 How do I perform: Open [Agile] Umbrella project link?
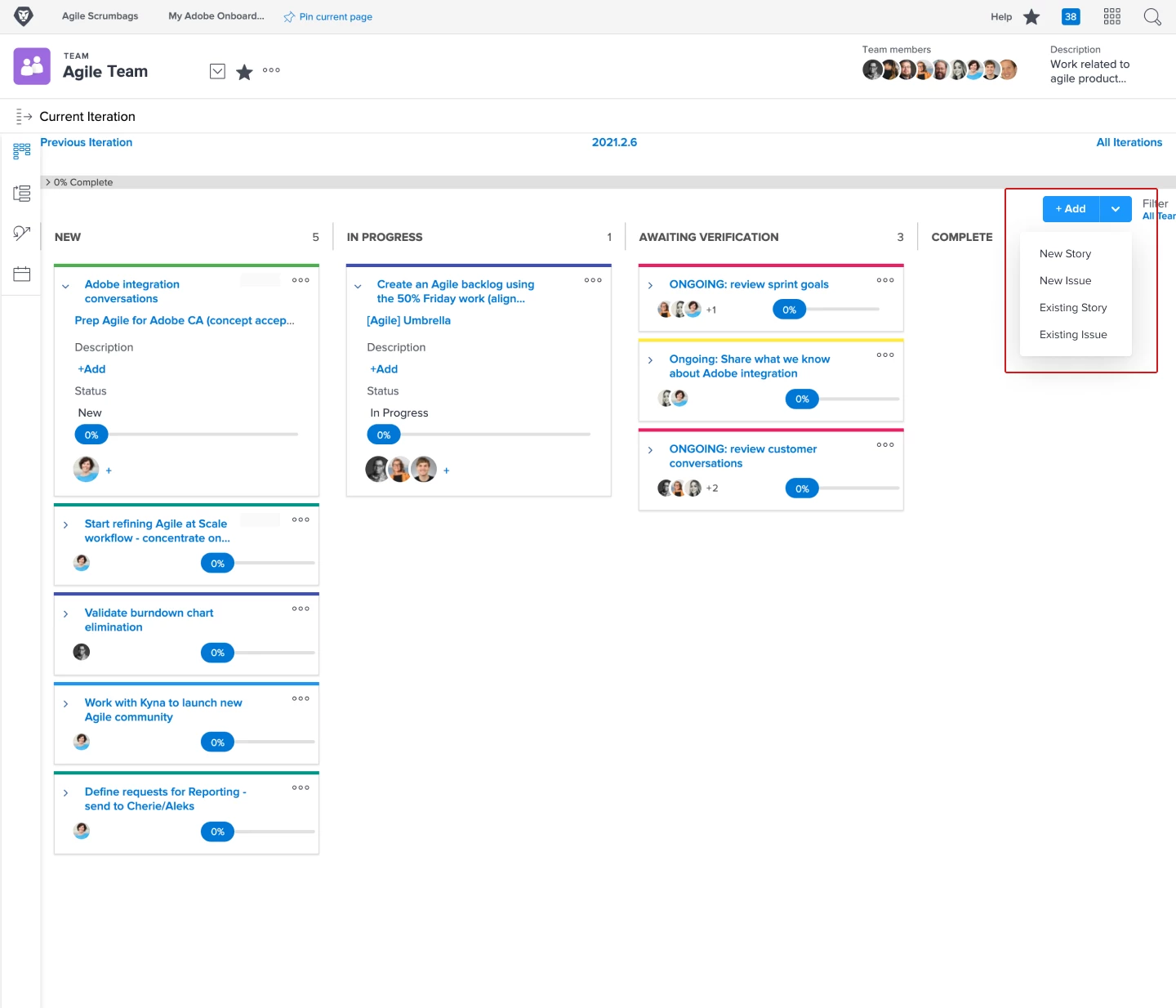pos(409,320)
